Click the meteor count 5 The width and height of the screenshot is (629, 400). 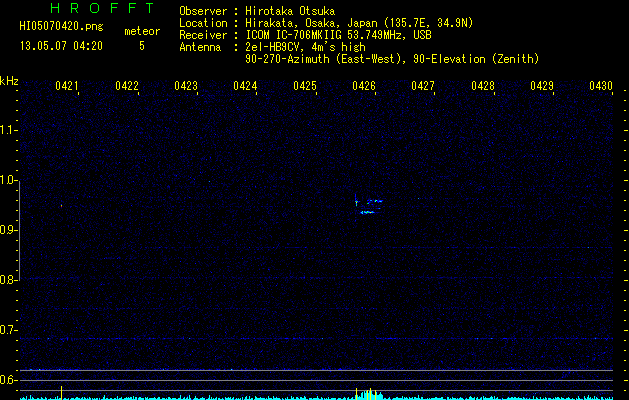tap(142, 46)
